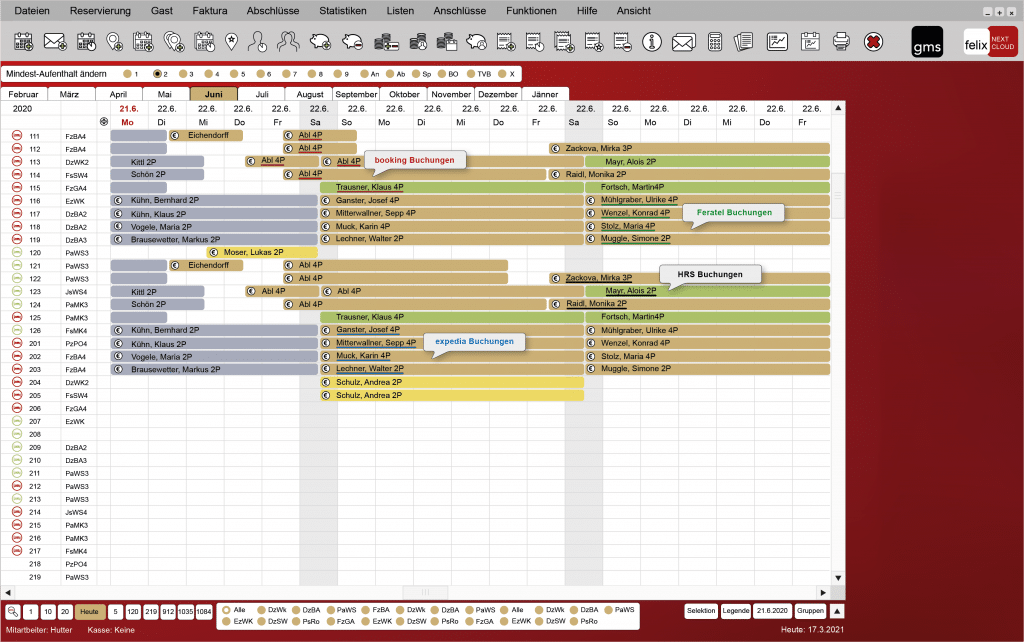The width and height of the screenshot is (1024, 642).
Task: Select the Alle room filter radio button
Action: click(x=226, y=609)
